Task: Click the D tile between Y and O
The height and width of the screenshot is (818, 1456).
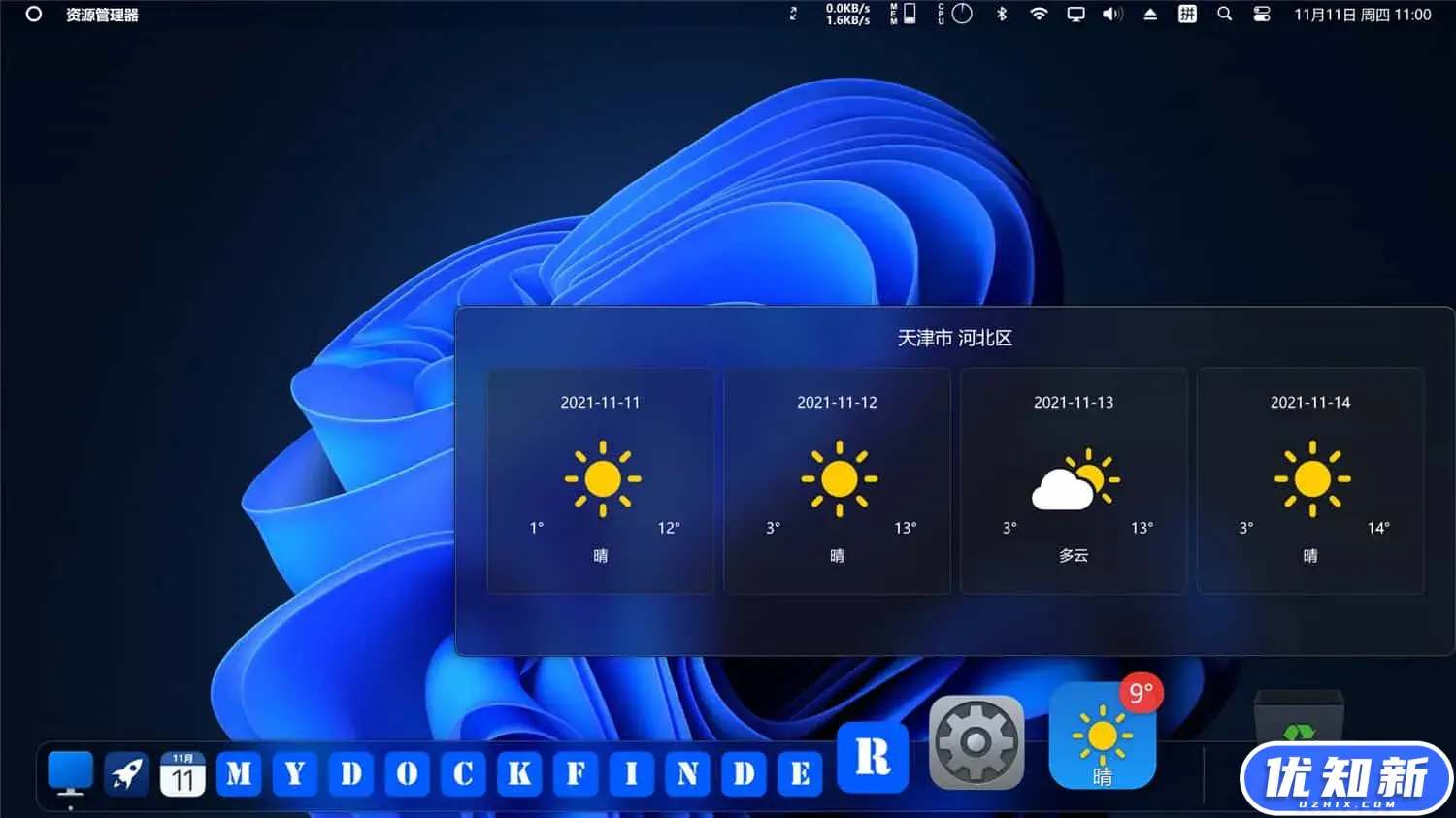Action: [x=351, y=773]
